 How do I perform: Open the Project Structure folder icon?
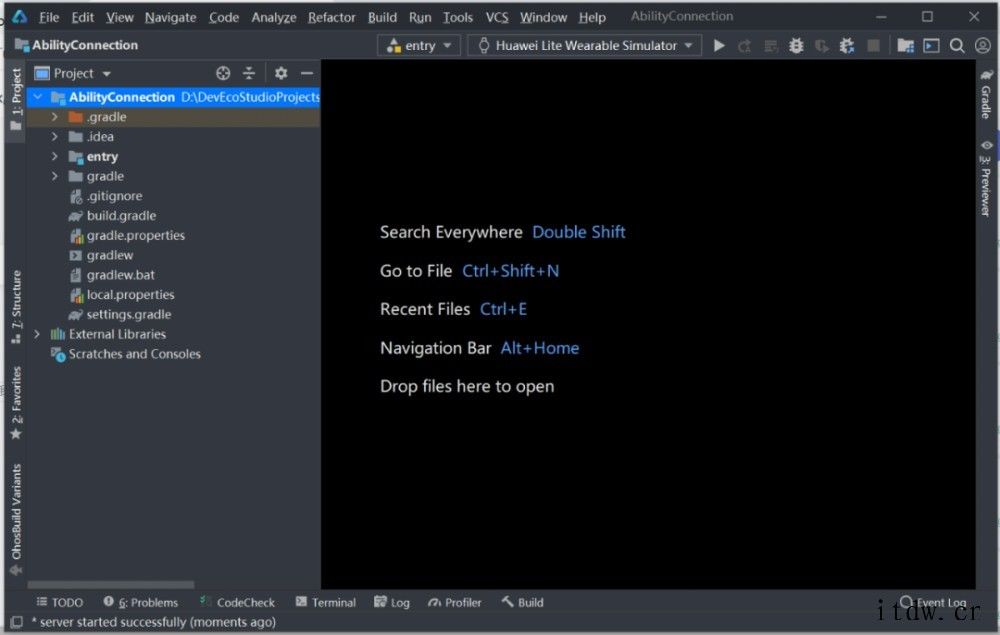[x=905, y=45]
